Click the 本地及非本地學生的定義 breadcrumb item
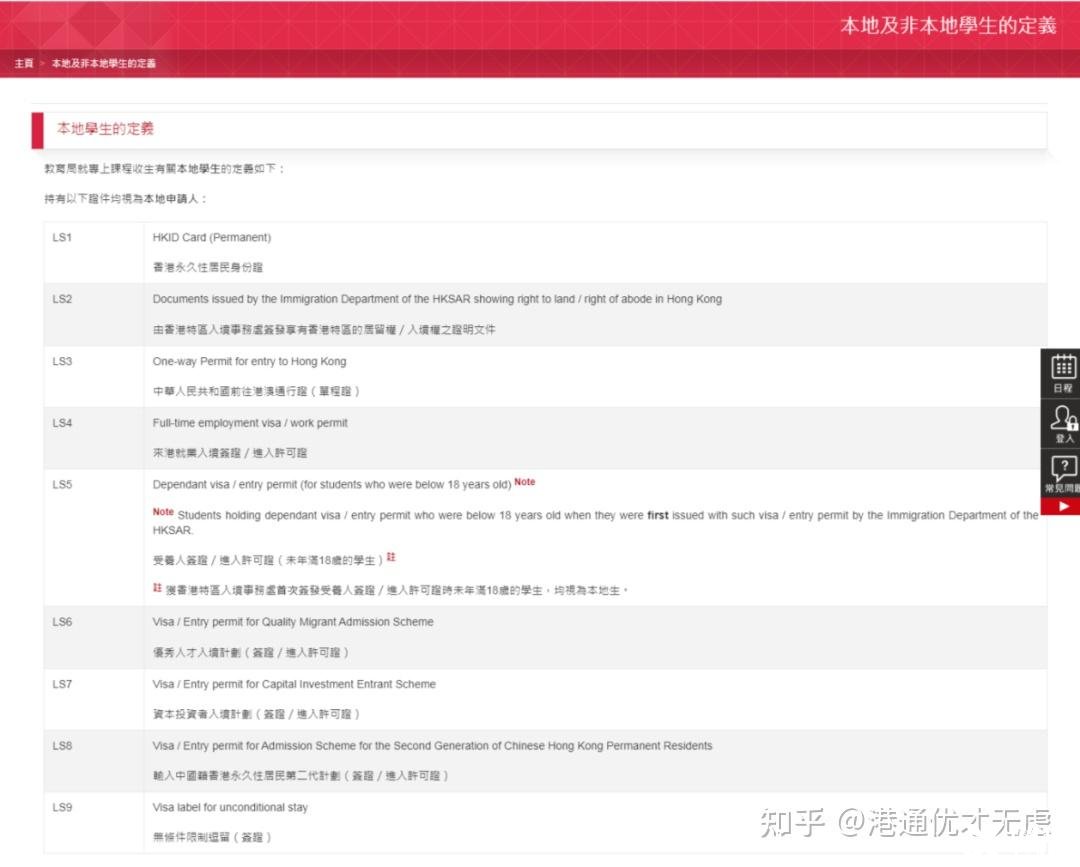The height and width of the screenshot is (867, 1080). click(x=104, y=63)
